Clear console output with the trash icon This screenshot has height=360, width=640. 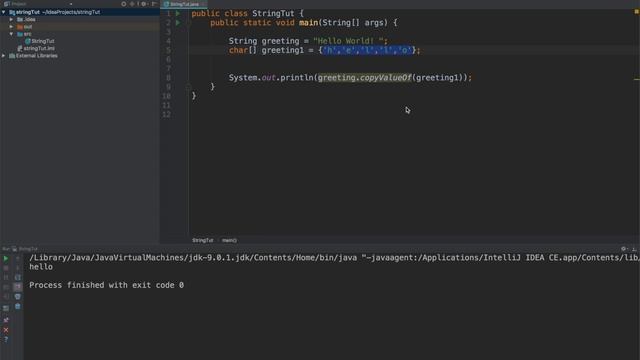pos(18,306)
